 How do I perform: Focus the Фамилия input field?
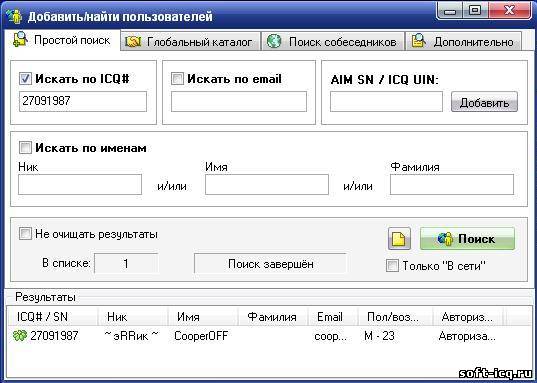(x=452, y=184)
